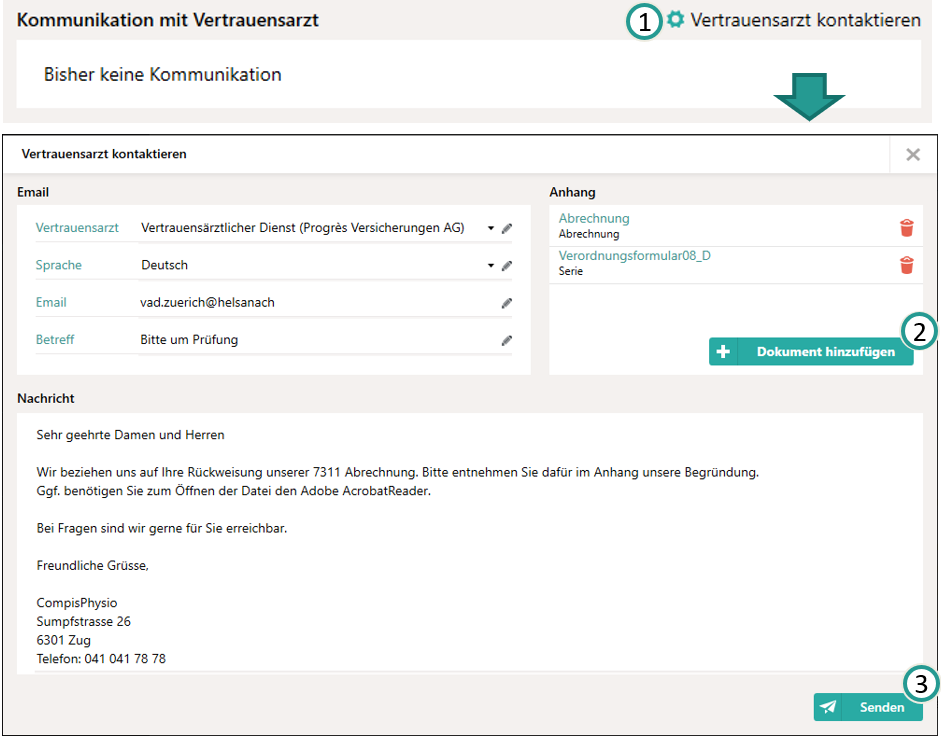Click the pencil icon in Vertrauensarzt row
The width and height of the screenshot is (941, 739).
coord(507,229)
